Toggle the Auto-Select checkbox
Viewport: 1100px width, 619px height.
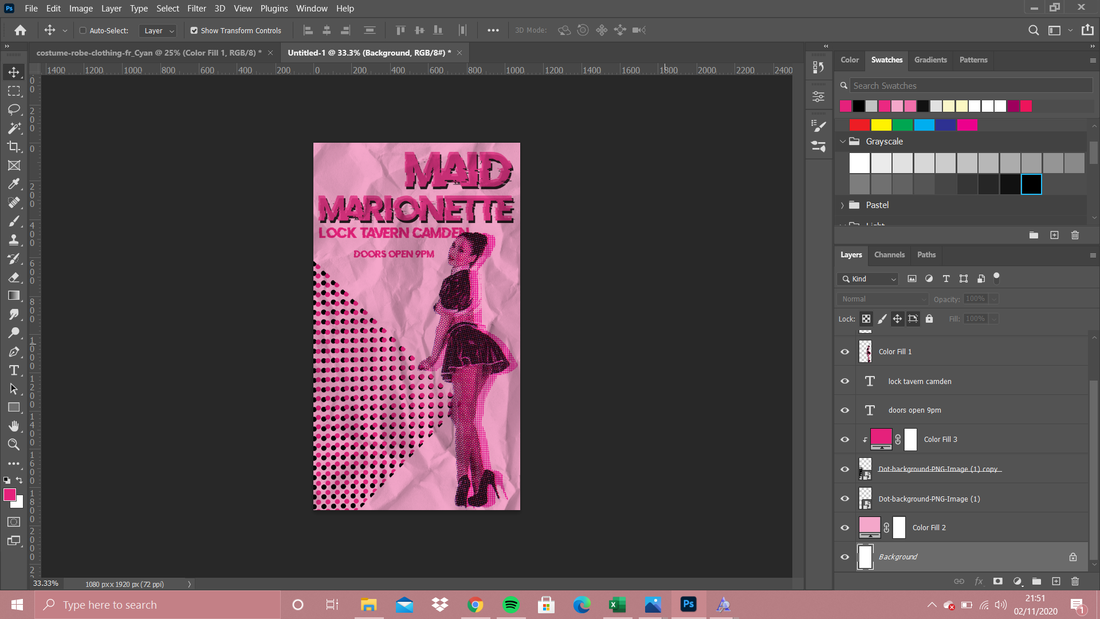(83, 30)
